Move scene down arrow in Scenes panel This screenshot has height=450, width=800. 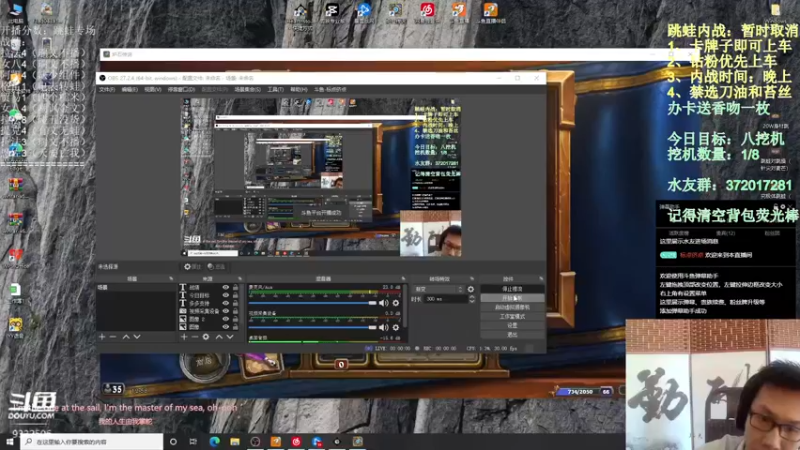[137, 337]
